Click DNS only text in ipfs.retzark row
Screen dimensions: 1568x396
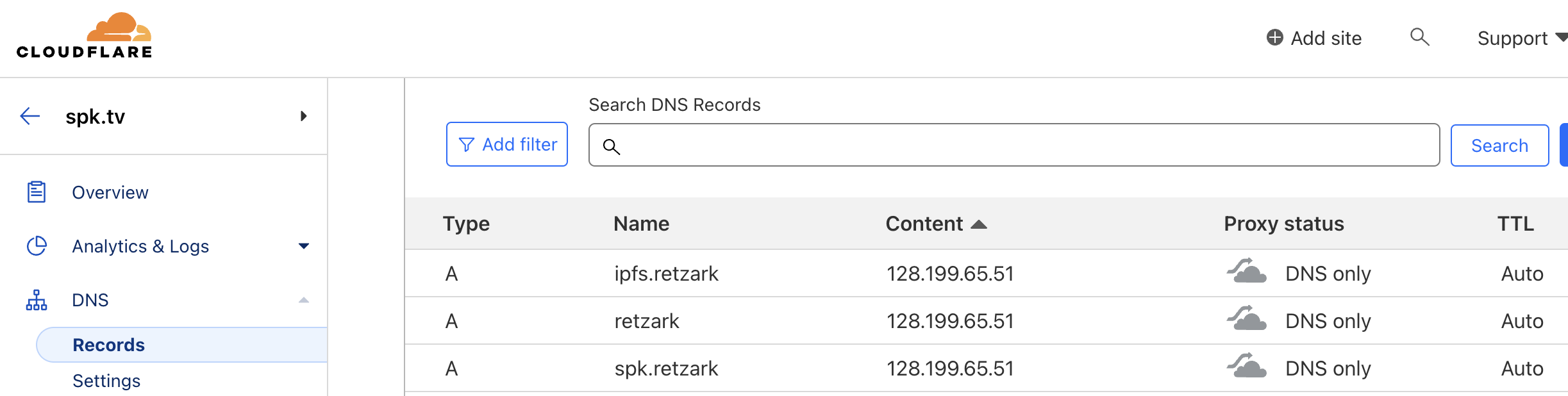tap(1328, 274)
